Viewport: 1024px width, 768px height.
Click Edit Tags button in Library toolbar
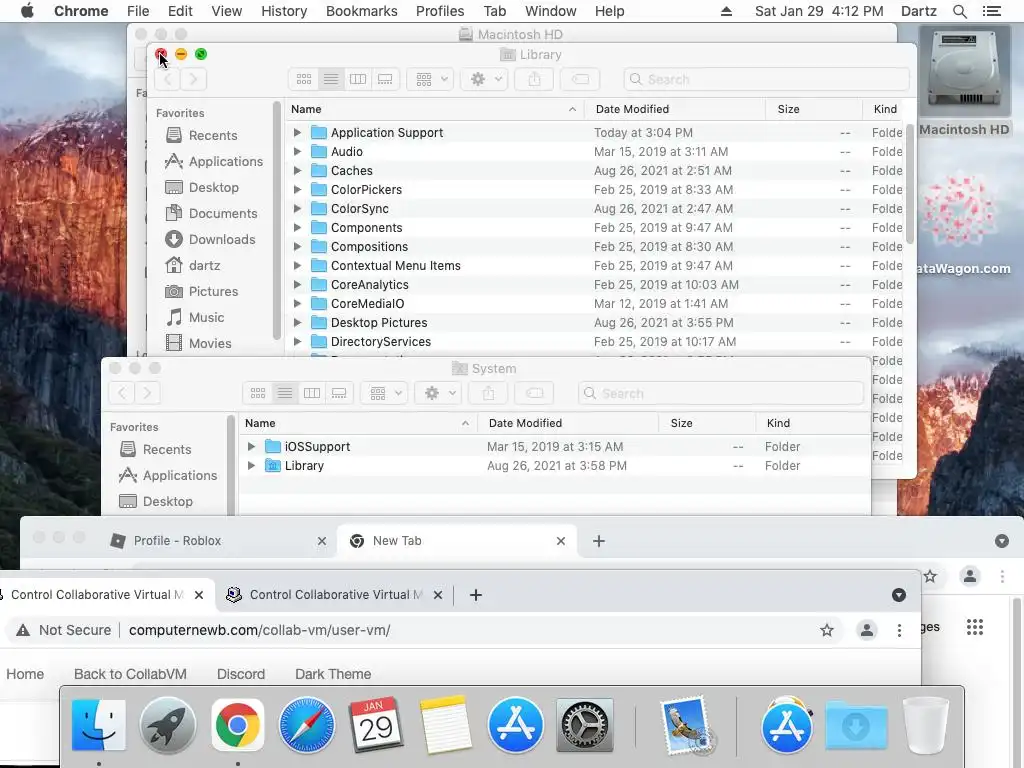pyautogui.click(x=580, y=79)
